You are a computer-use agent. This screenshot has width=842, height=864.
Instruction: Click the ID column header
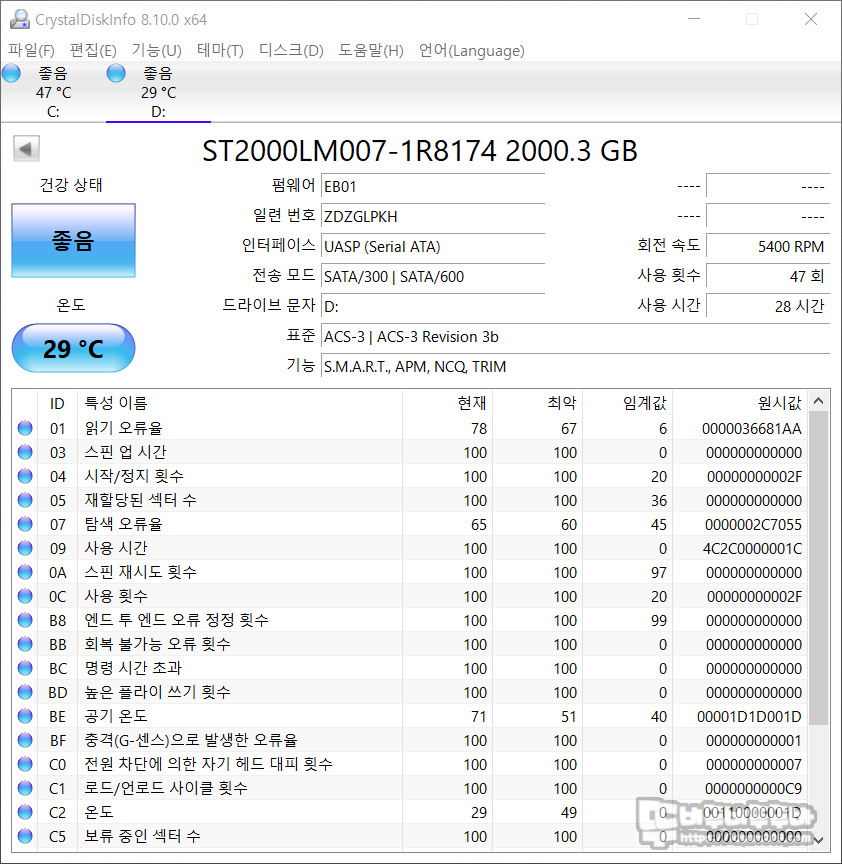[57, 403]
